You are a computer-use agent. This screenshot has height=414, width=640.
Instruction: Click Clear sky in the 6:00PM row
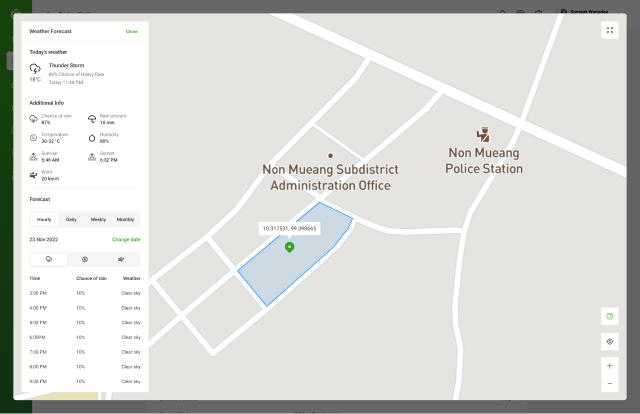[x=131, y=337]
